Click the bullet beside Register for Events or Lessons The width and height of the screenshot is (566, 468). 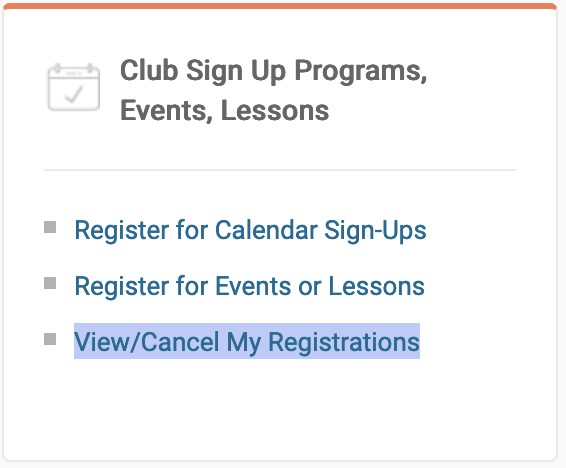click(x=50, y=283)
